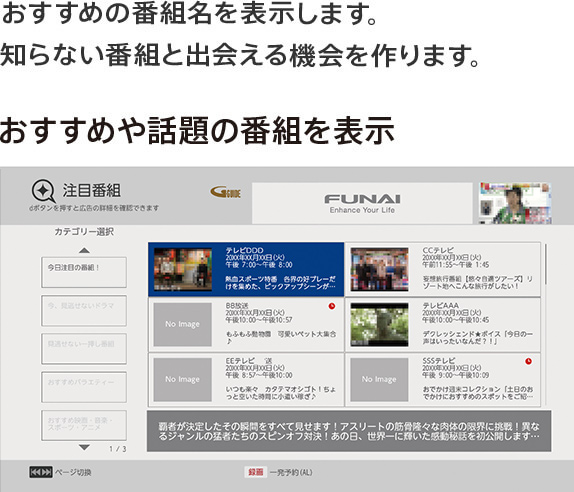Image resolution: width=574 pixels, height=492 pixels.
Task: Select the おすすめバラエティー category
Action: click(x=84, y=387)
